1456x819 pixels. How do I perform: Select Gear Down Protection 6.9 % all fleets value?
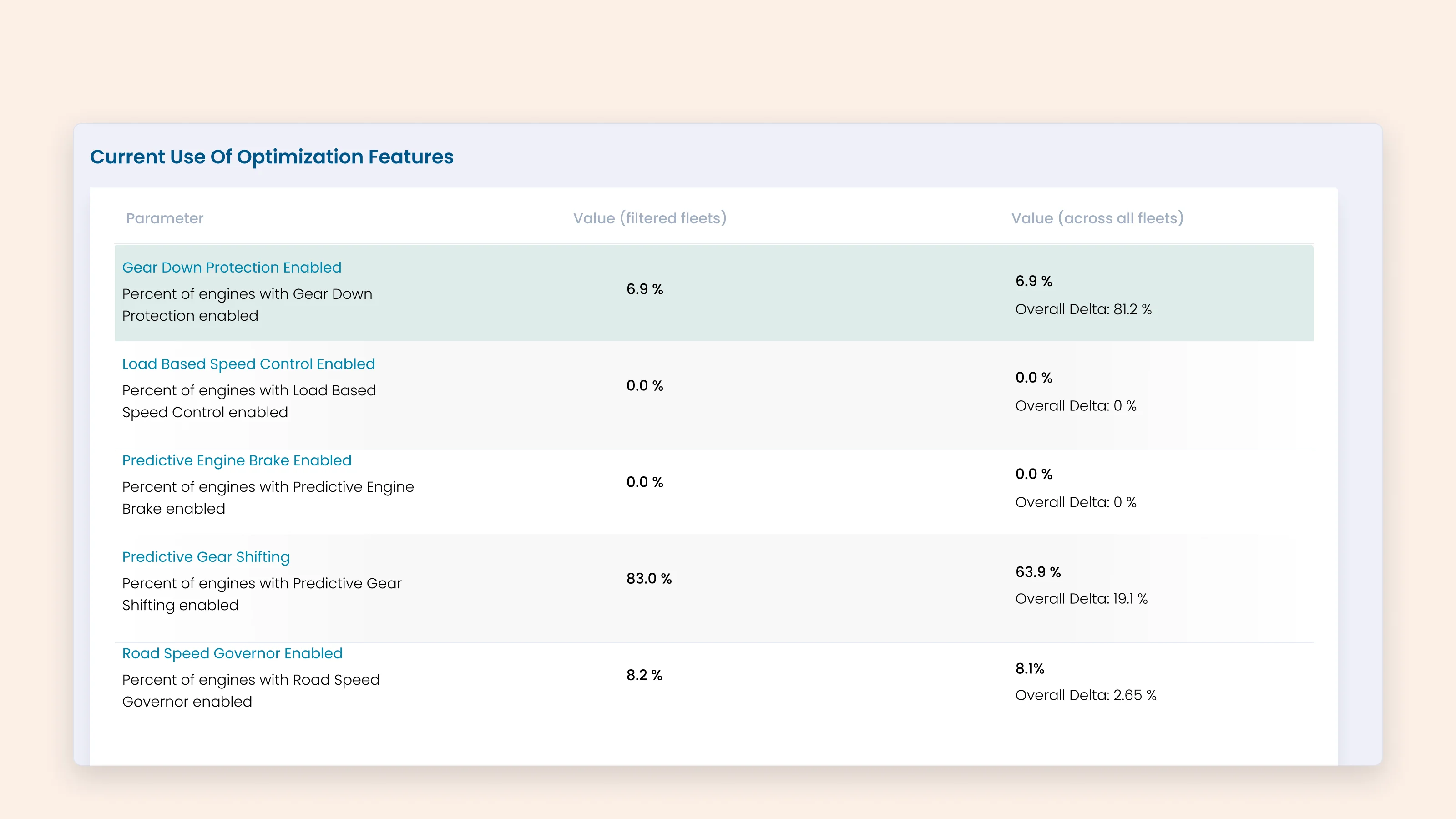pyautogui.click(x=1034, y=281)
